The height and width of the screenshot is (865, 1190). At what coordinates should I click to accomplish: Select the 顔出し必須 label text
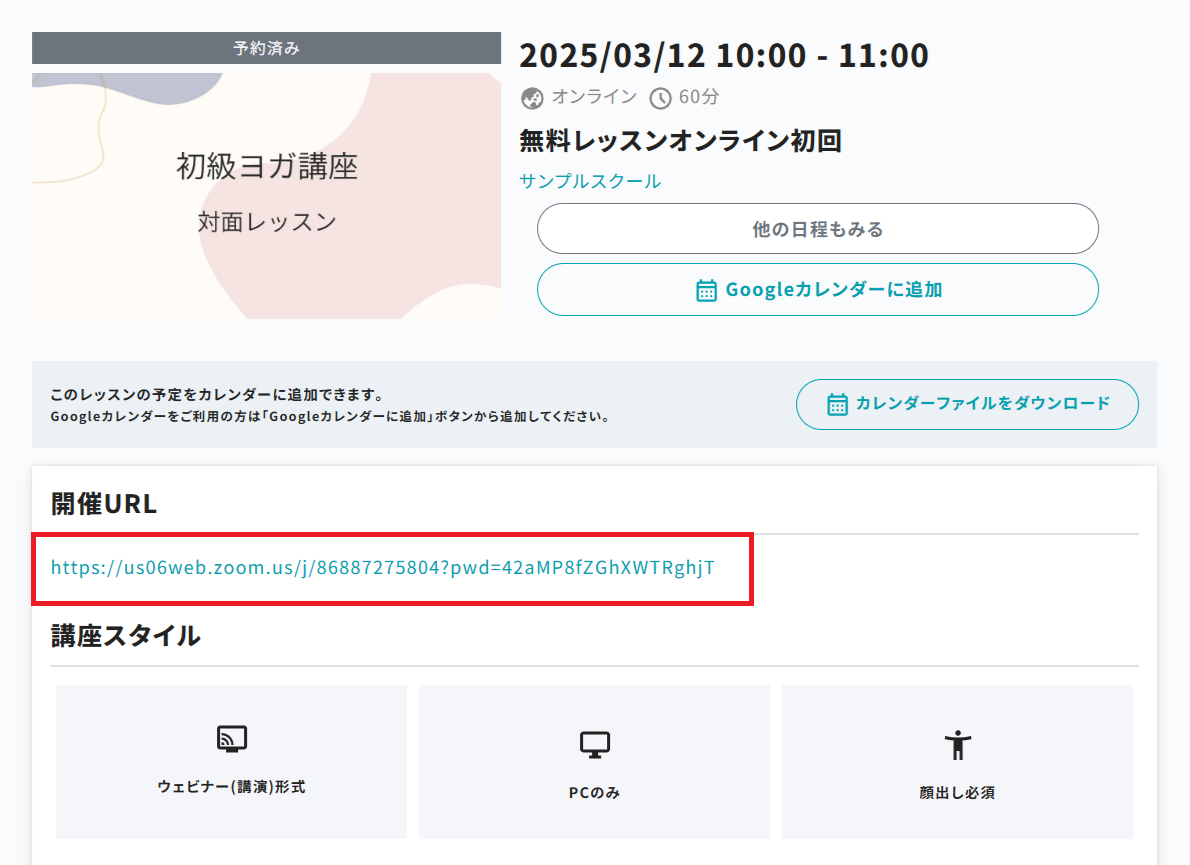click(957, 793)
